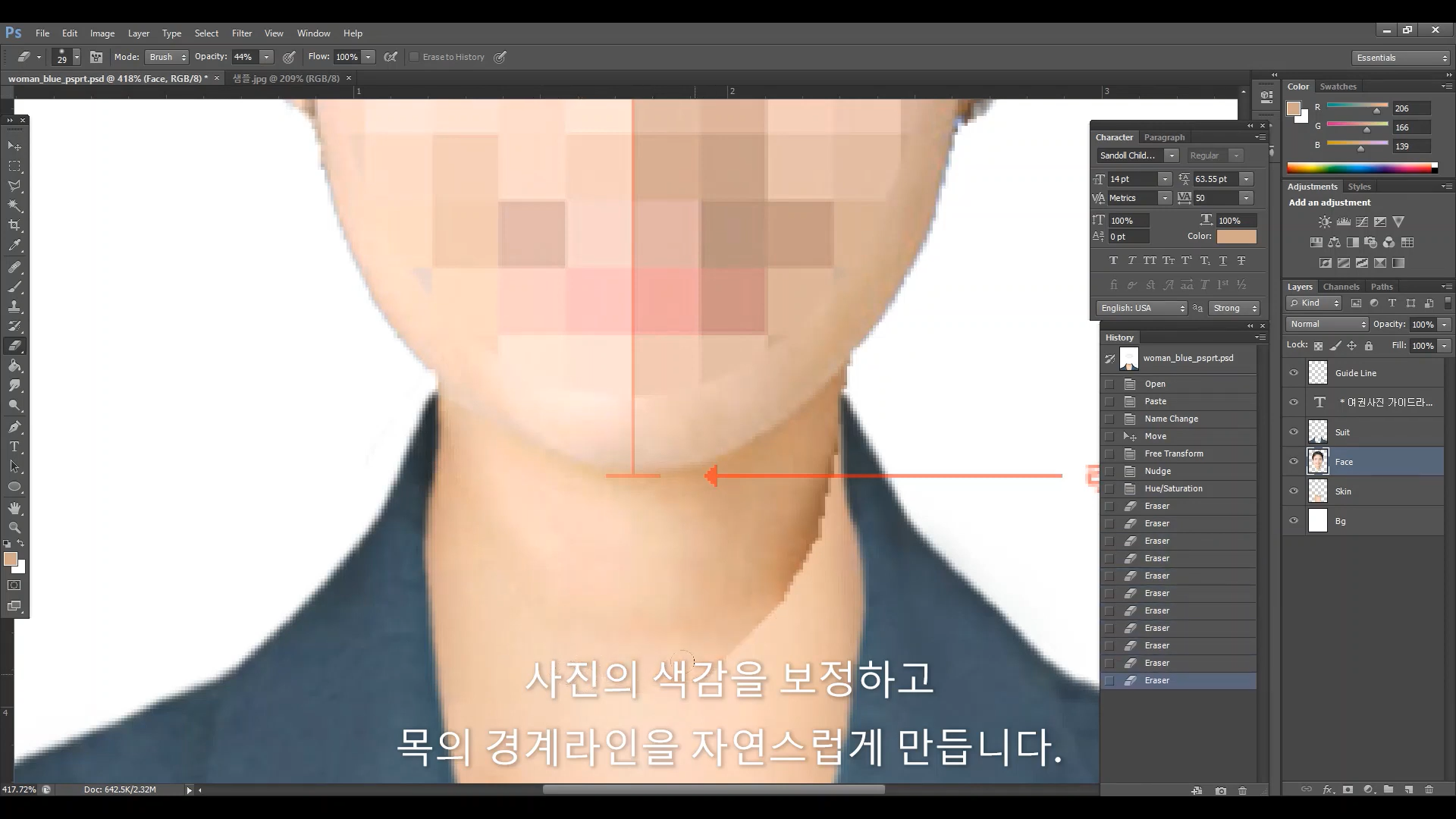1456x819 pixels.
Task: Toggle visibility of Guide Line layer
Action: (x=1294, y=373)
